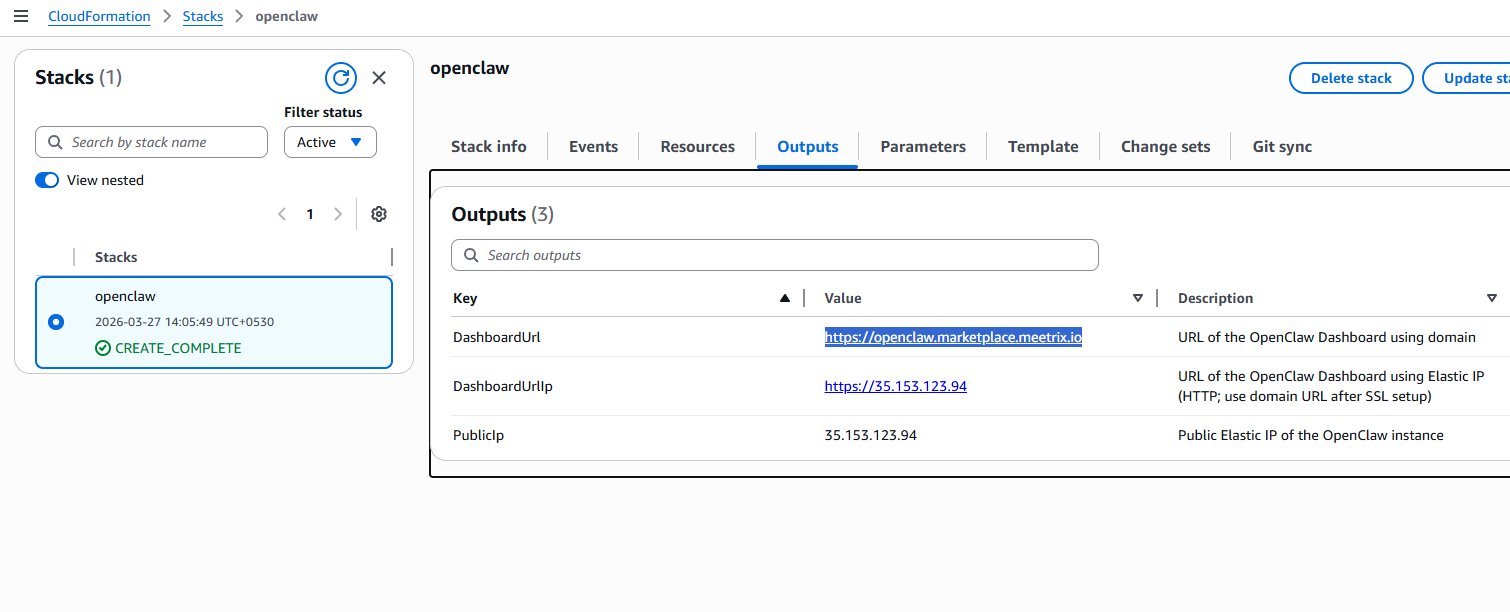
Task: Sort outputs by Key column arrow
Action: coord(785,298)
